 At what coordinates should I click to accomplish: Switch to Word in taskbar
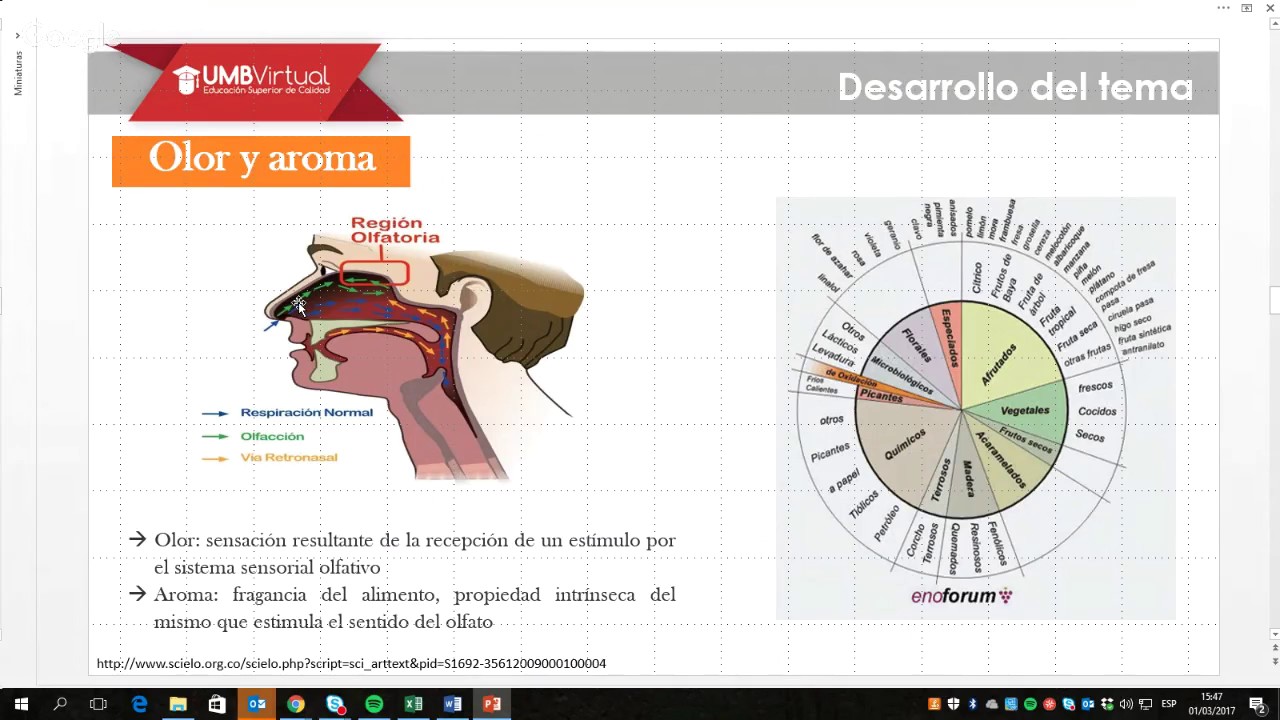tap(452, 704)
